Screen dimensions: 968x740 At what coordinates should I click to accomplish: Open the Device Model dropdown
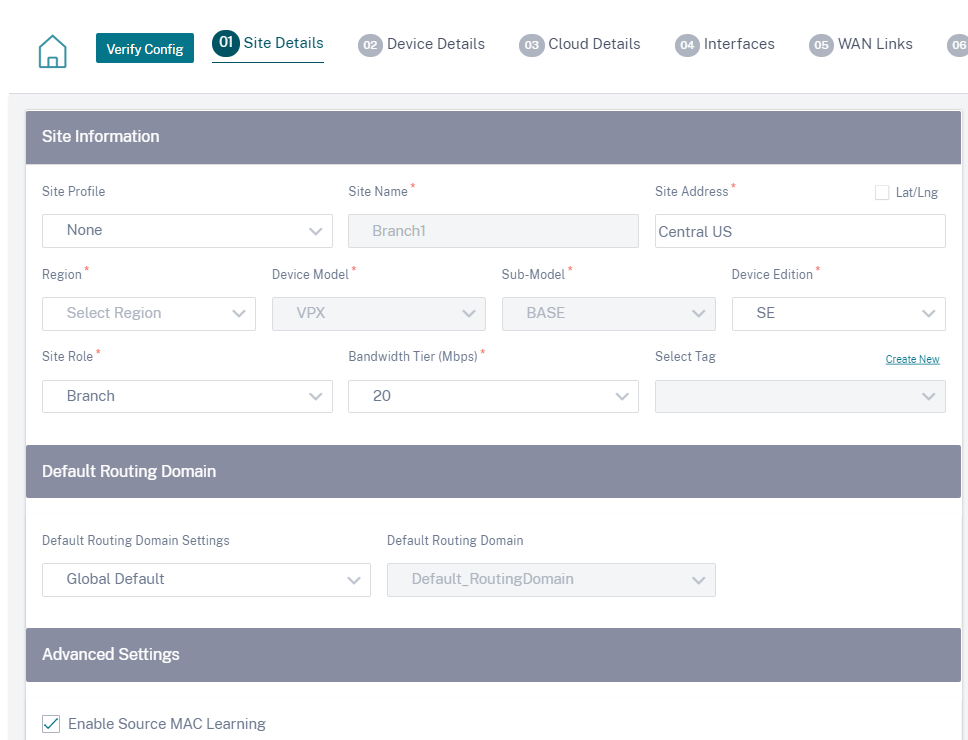378,314
